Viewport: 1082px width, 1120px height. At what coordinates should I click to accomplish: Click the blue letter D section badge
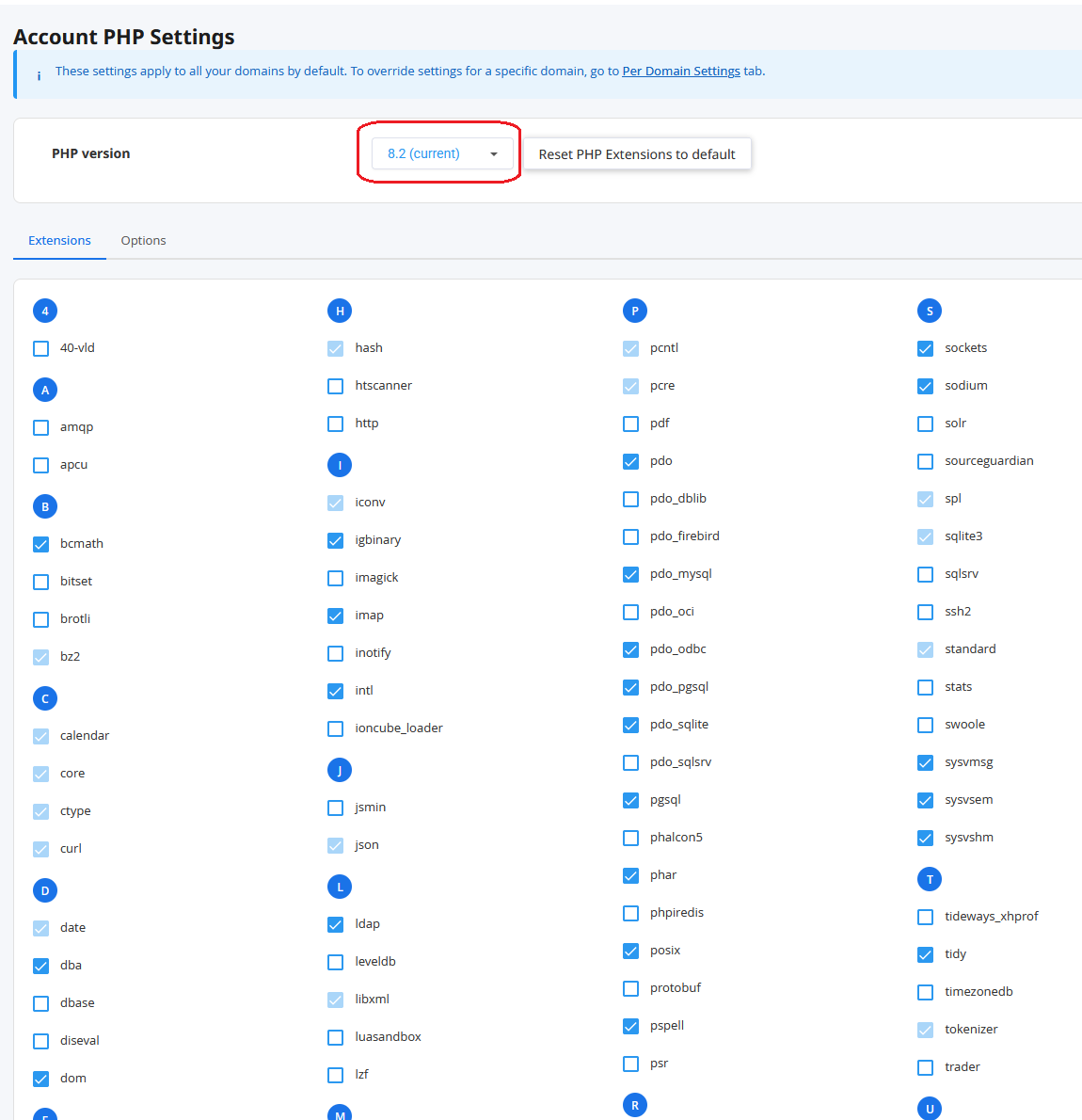point(45,890)
